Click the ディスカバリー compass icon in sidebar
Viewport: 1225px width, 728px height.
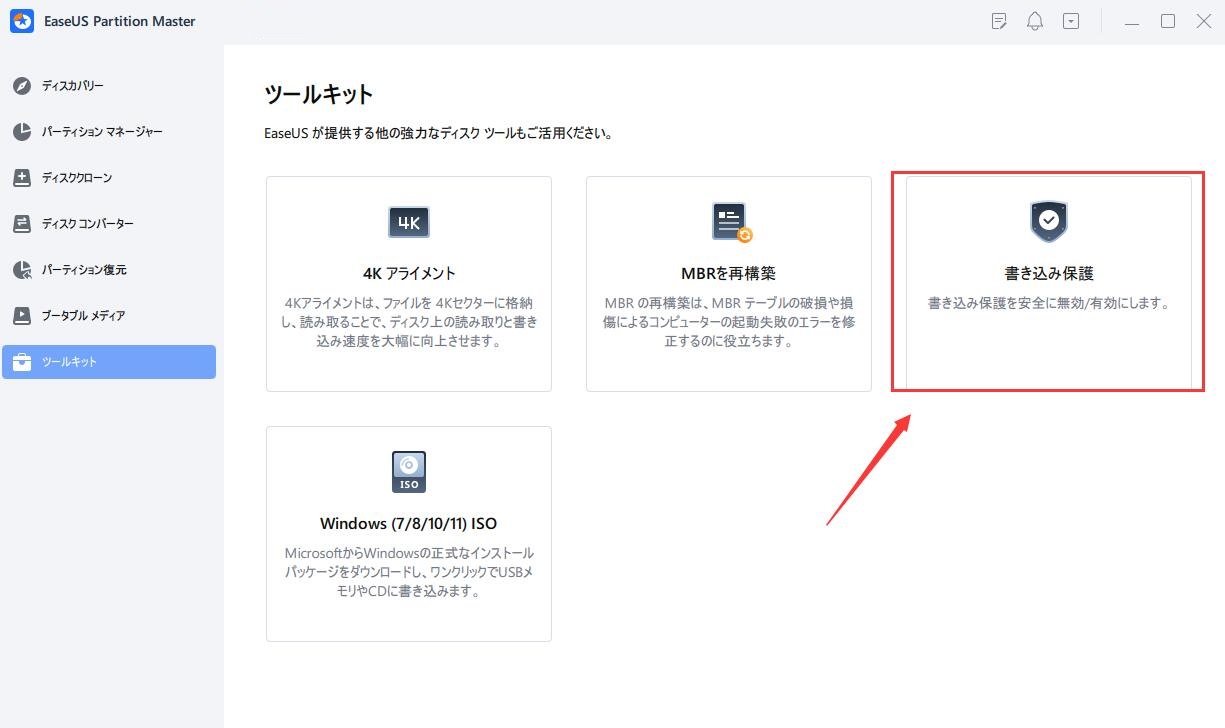click(x=22, y=86)
